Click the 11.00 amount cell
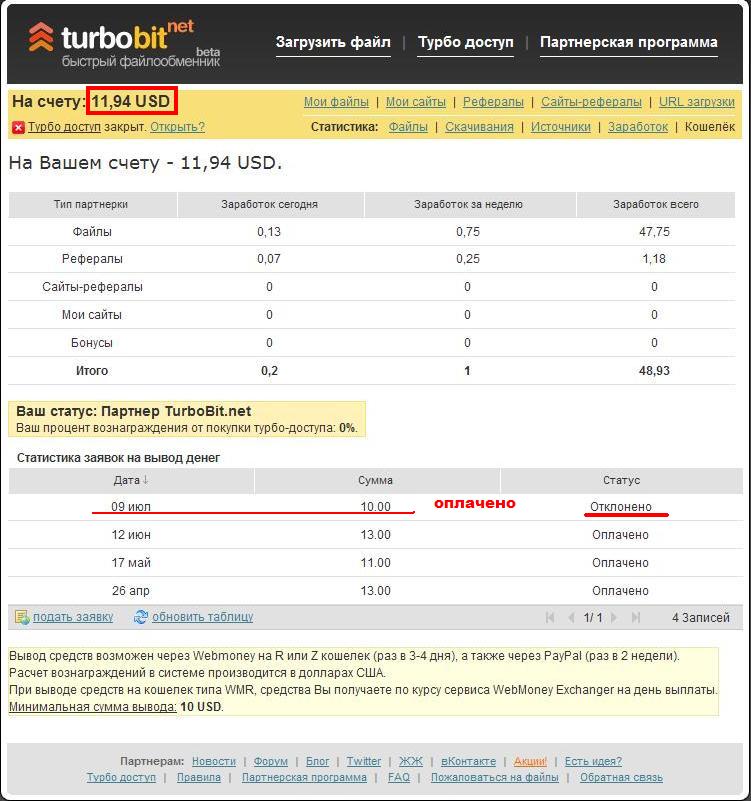751x801 pixels. click(x=376, y=563)
